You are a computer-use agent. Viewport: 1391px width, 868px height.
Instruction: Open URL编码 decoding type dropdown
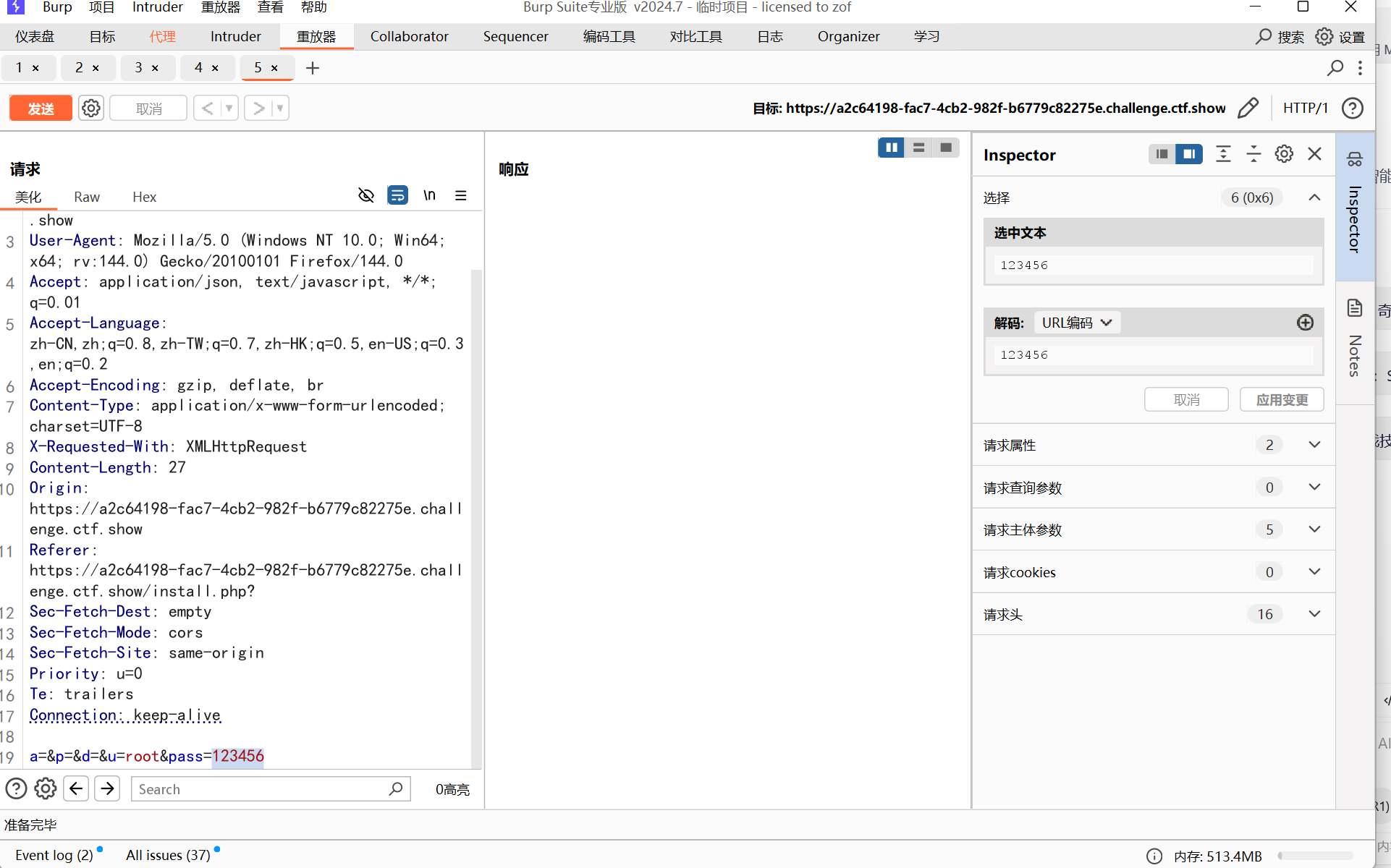click(1076, 323)
